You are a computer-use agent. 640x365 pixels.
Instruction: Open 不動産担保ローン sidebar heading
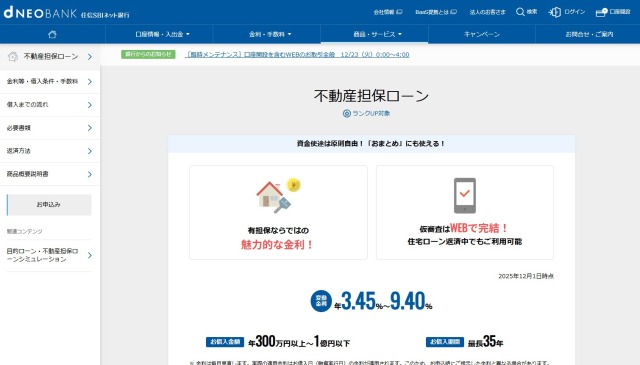coord(51,56)
